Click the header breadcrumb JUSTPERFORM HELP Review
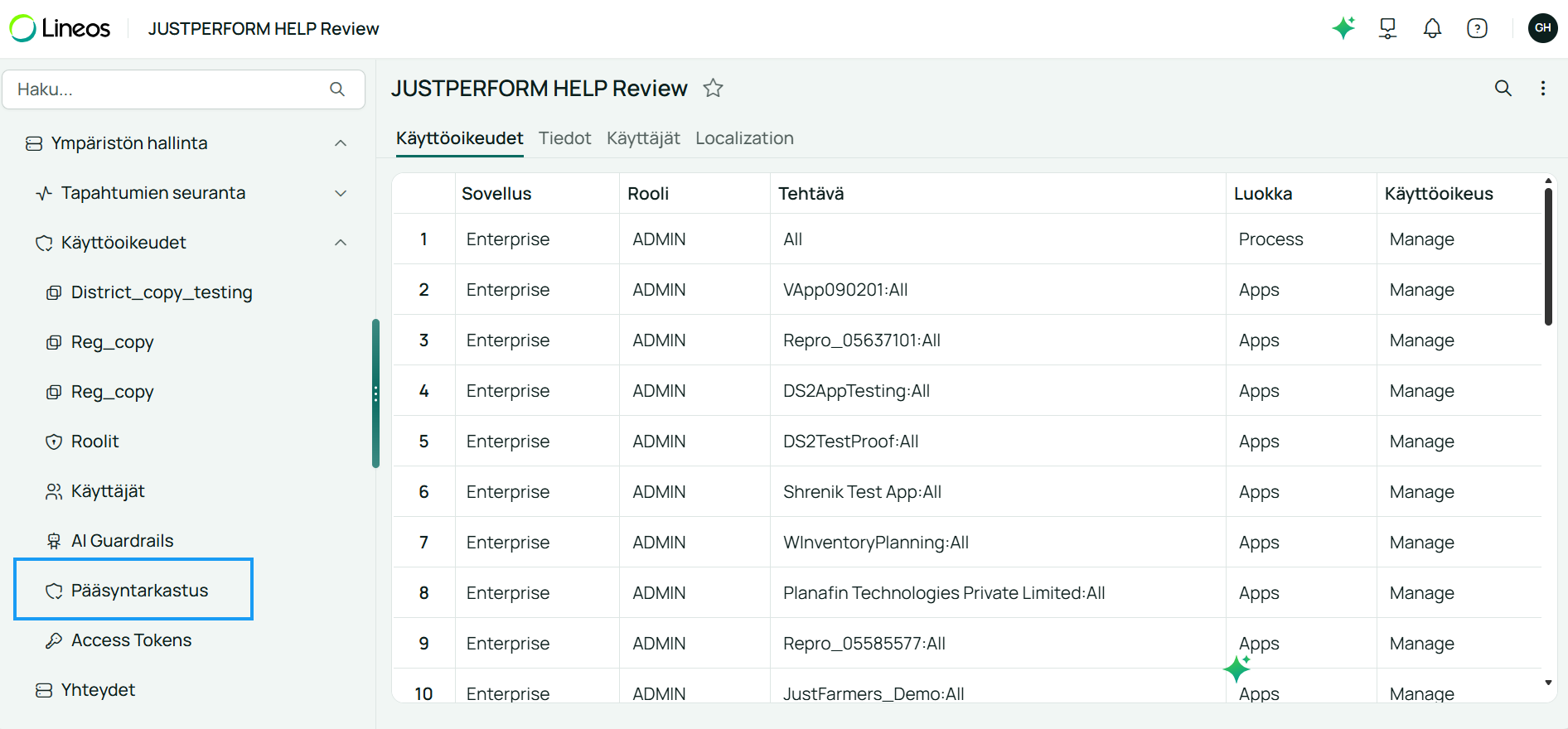 point(264,29)
